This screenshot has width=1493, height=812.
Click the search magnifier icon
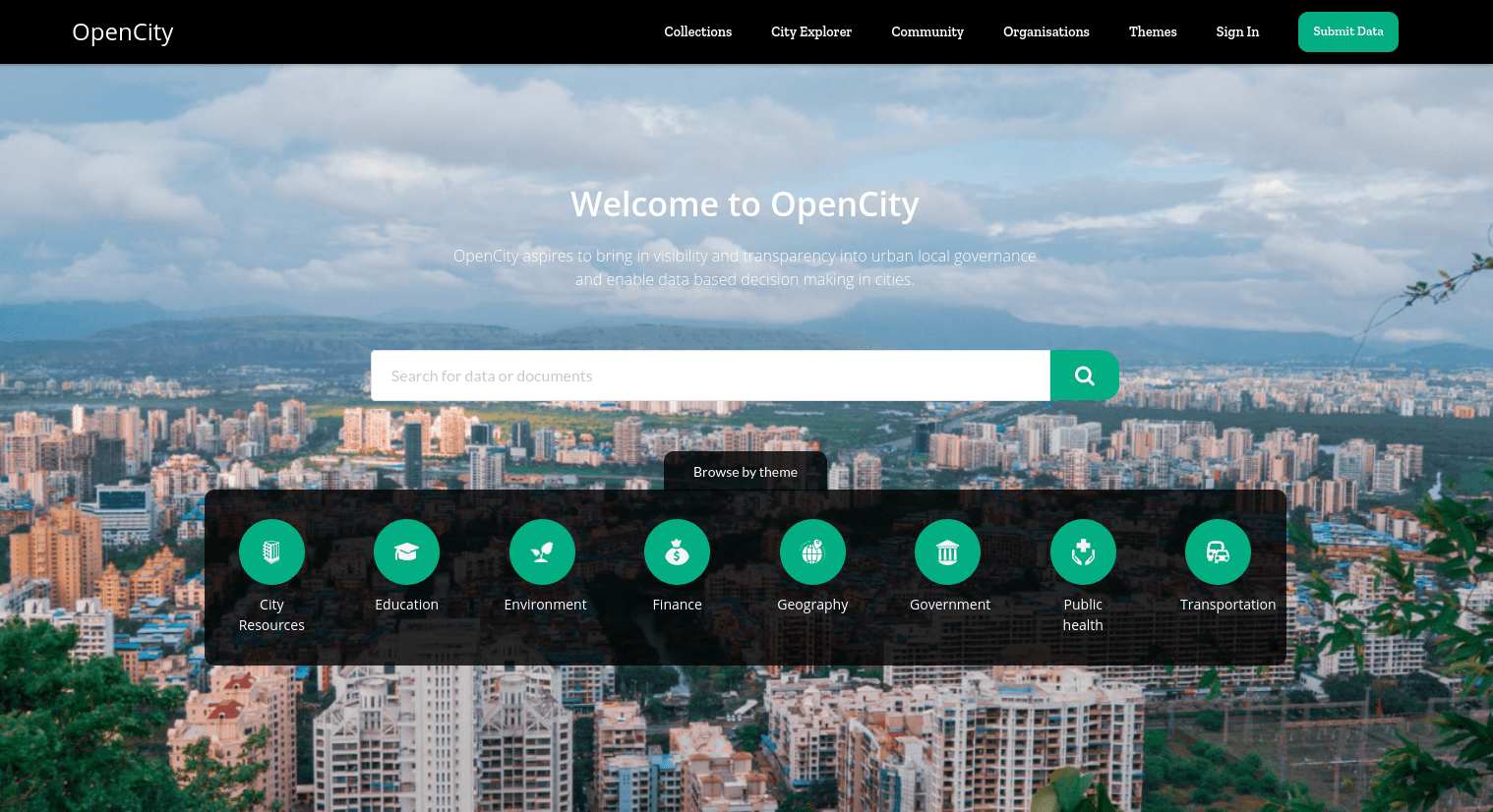1084,375
